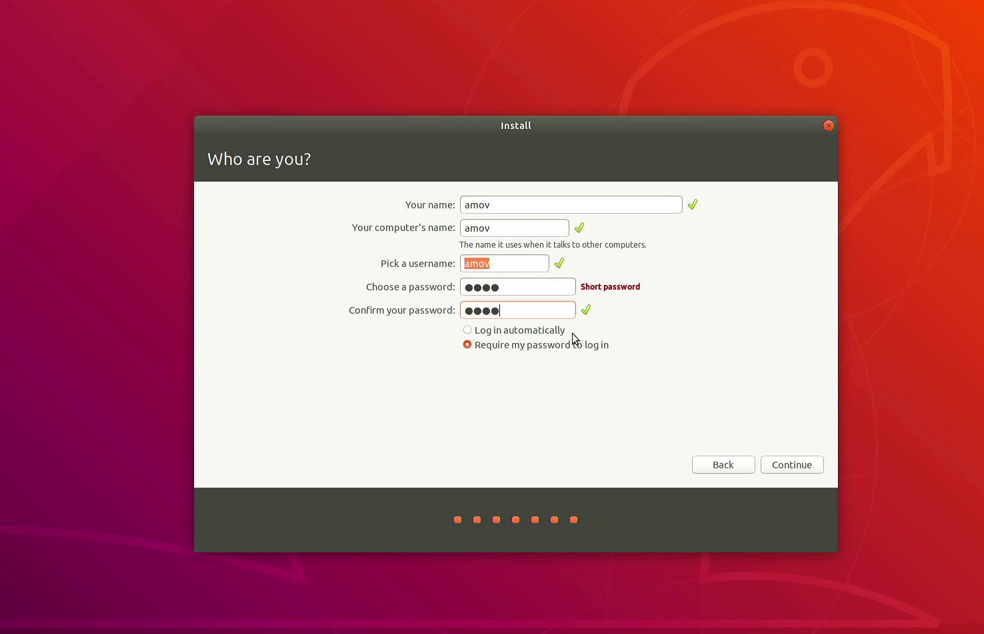This screenshot has height=634, width=984.
Task: Click the computer's name input field
Action: [x=514, y=228]
